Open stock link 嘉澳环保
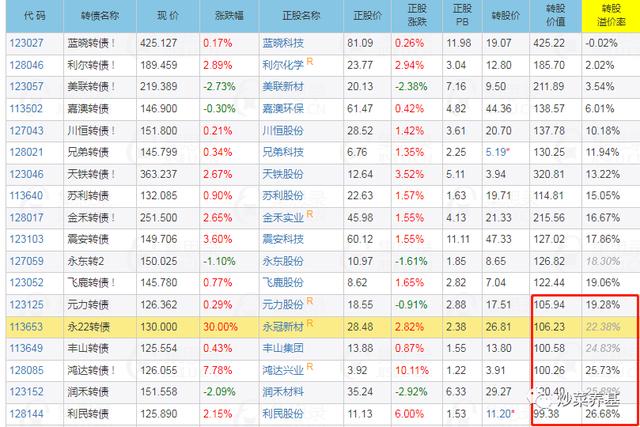This screenshot has width=640, height=427. [283, 109]
